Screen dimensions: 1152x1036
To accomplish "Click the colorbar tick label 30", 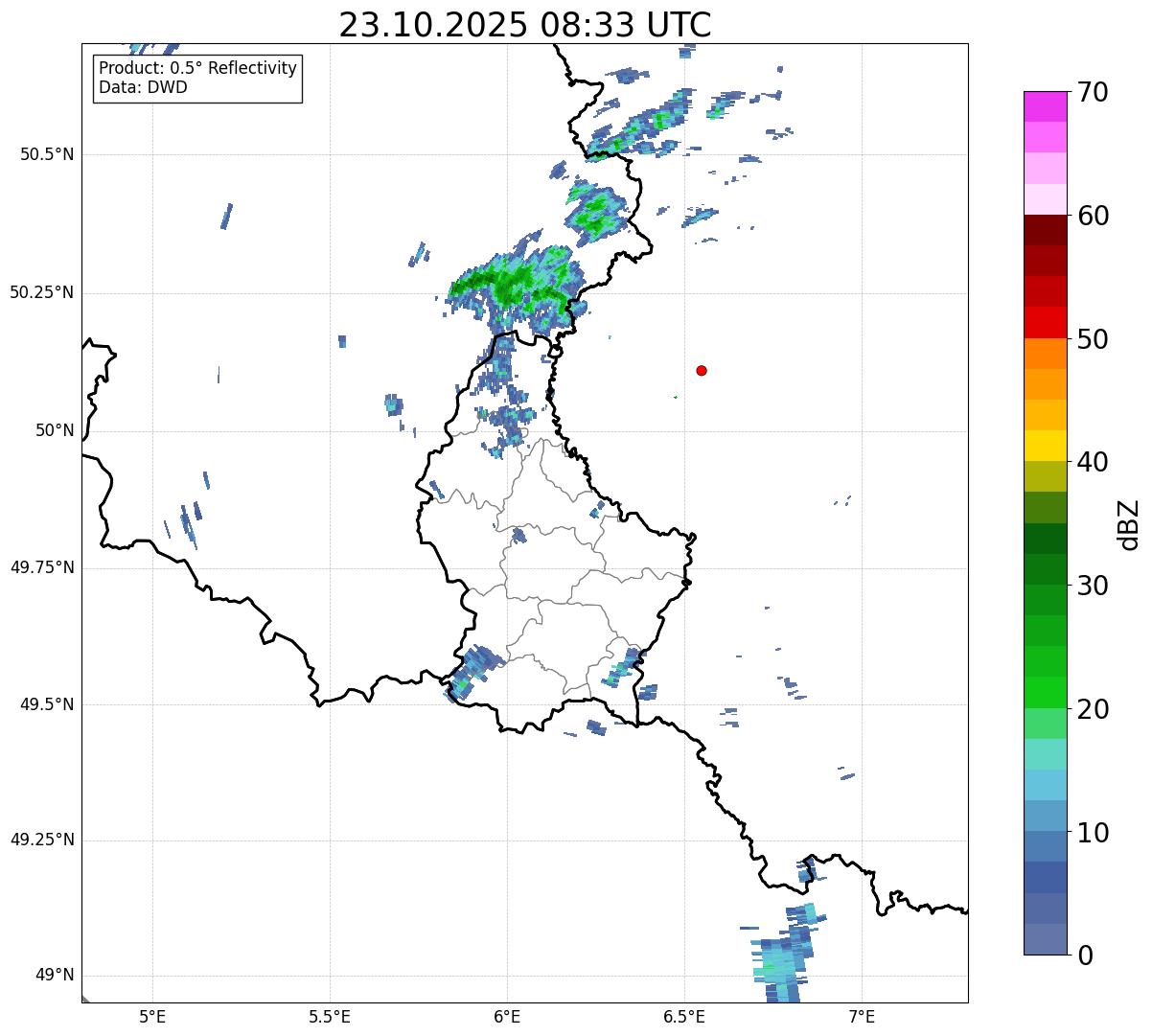I will pos(1093,586).
